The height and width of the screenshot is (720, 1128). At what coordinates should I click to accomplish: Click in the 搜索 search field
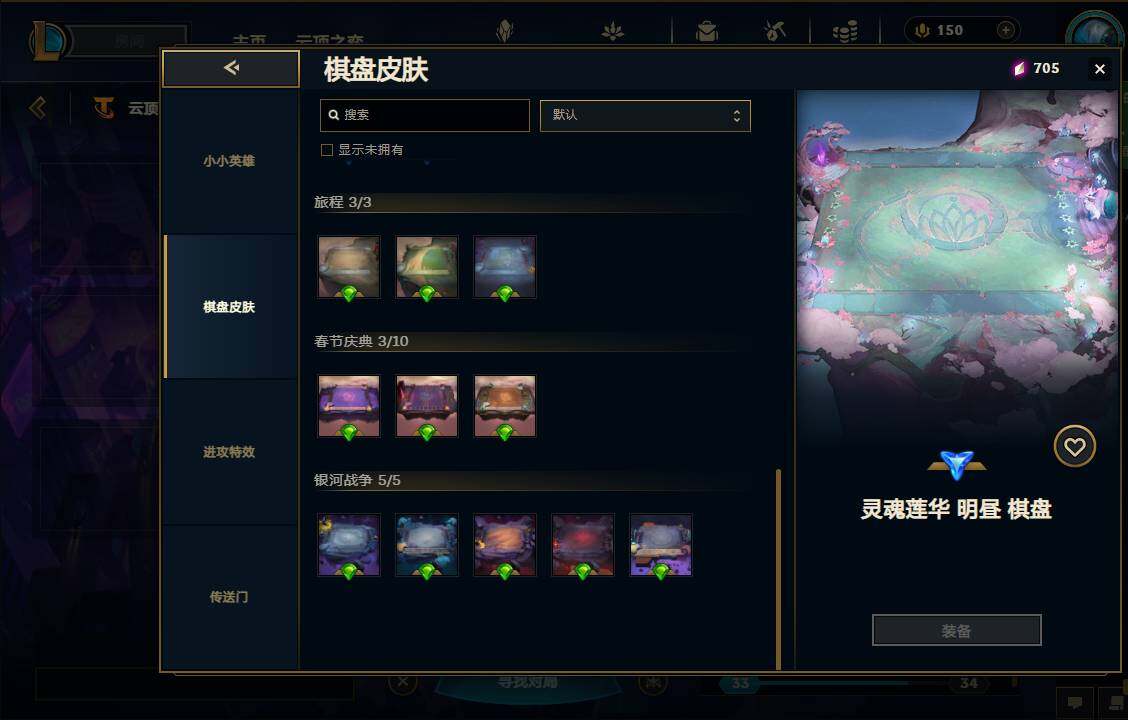(x=424, y=115)
